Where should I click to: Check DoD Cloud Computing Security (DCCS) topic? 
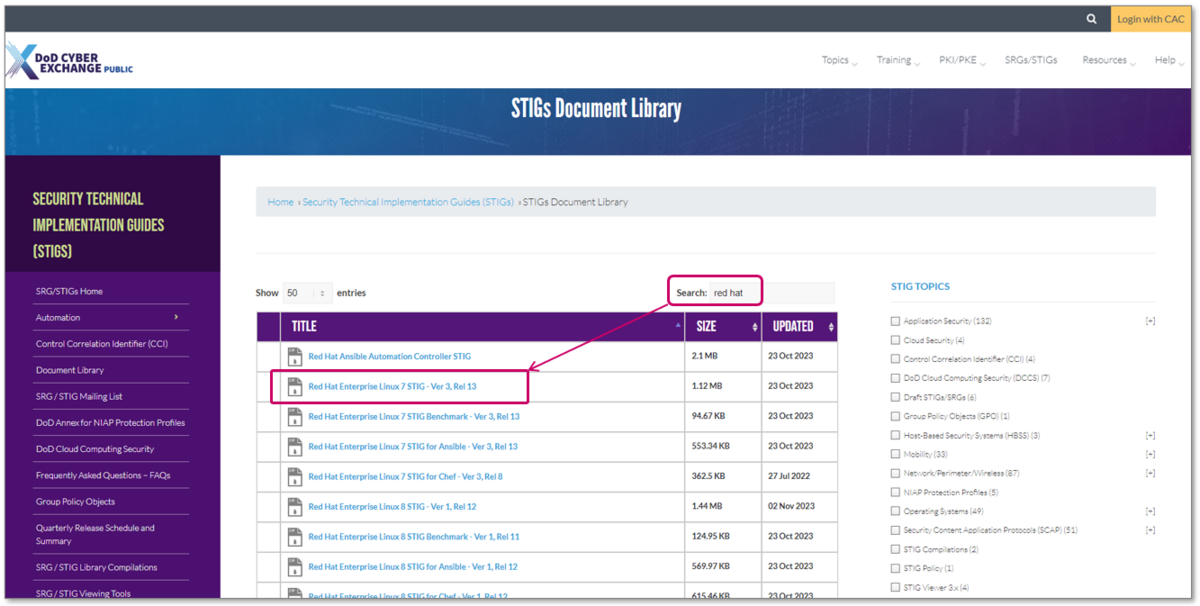point(895,378)
